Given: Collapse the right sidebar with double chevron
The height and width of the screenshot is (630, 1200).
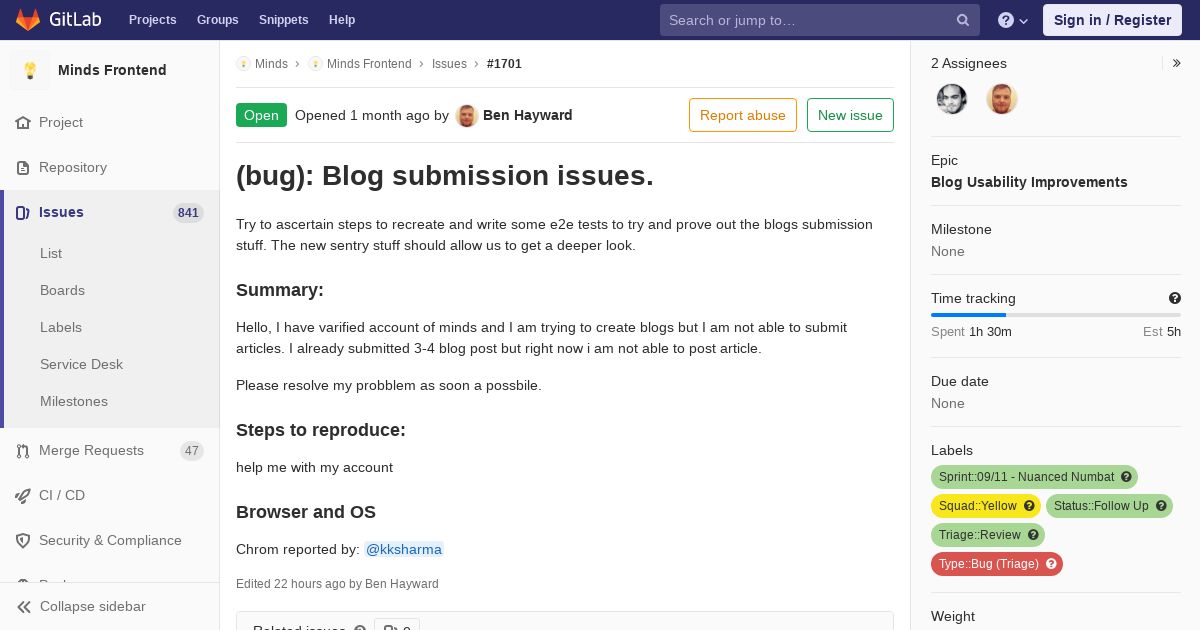Looking at the screenshot, I should coord(1177,63).
